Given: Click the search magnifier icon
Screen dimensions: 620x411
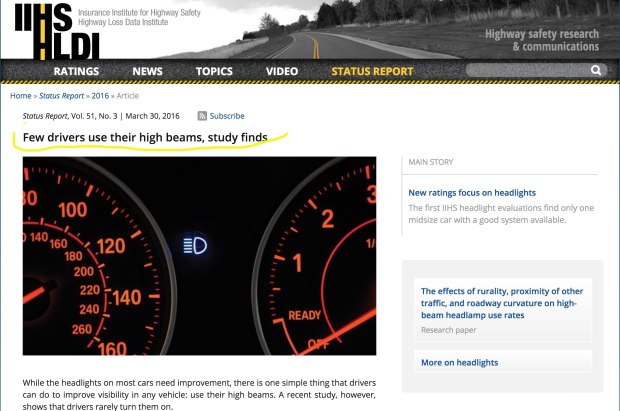Looking at the screenshot, I should (x=596, y=71).
